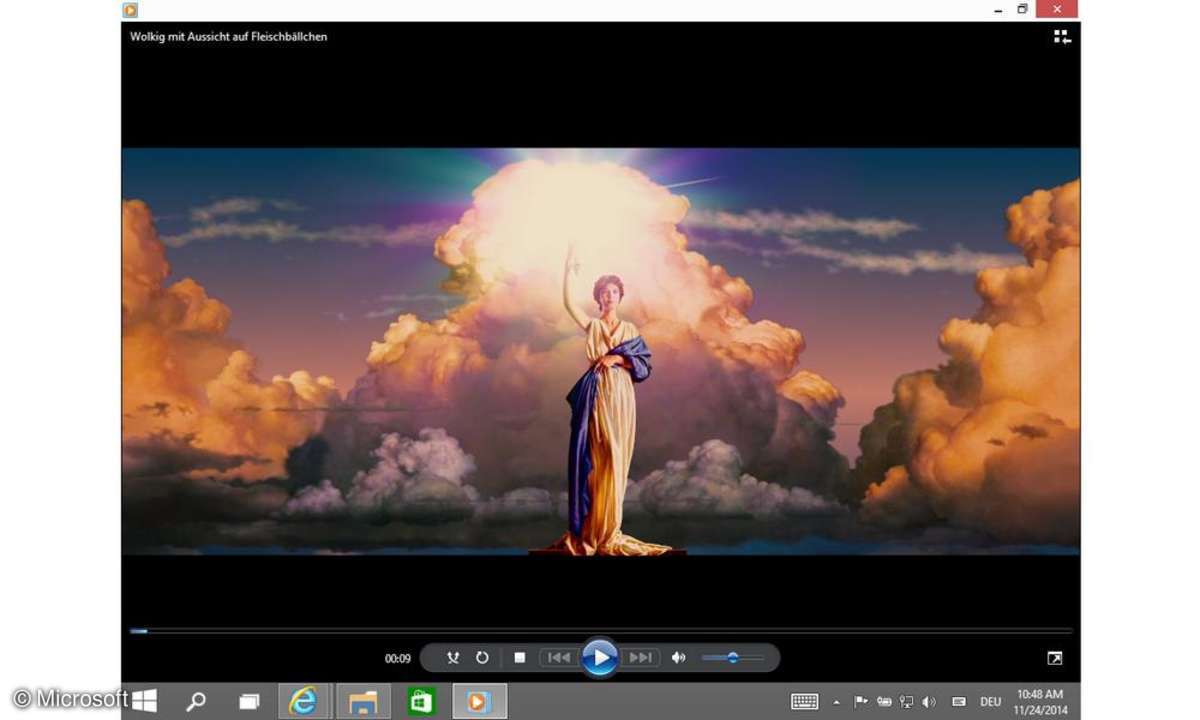Change input language DEU
This screenshot has width=1200, height=720.
(x=990, y=702)
